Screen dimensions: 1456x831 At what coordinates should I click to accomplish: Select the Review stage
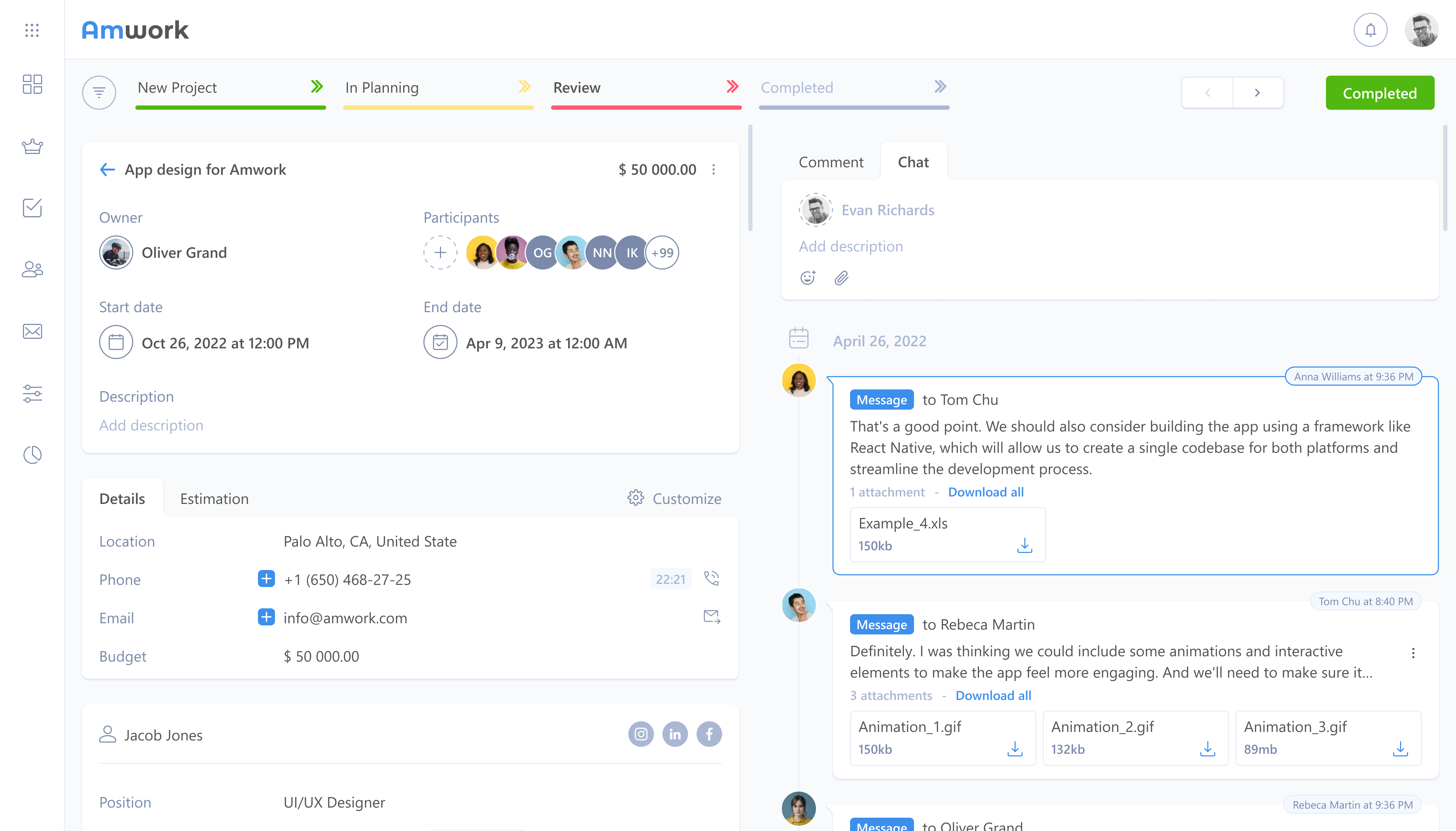pyautogui.click(x=646, y=92)
